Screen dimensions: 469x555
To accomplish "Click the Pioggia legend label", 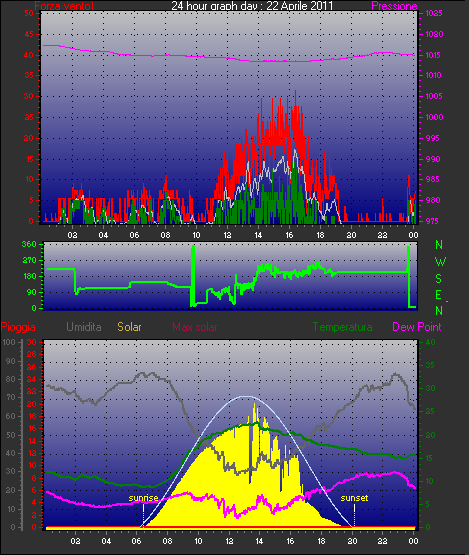I will pos(18,327).
